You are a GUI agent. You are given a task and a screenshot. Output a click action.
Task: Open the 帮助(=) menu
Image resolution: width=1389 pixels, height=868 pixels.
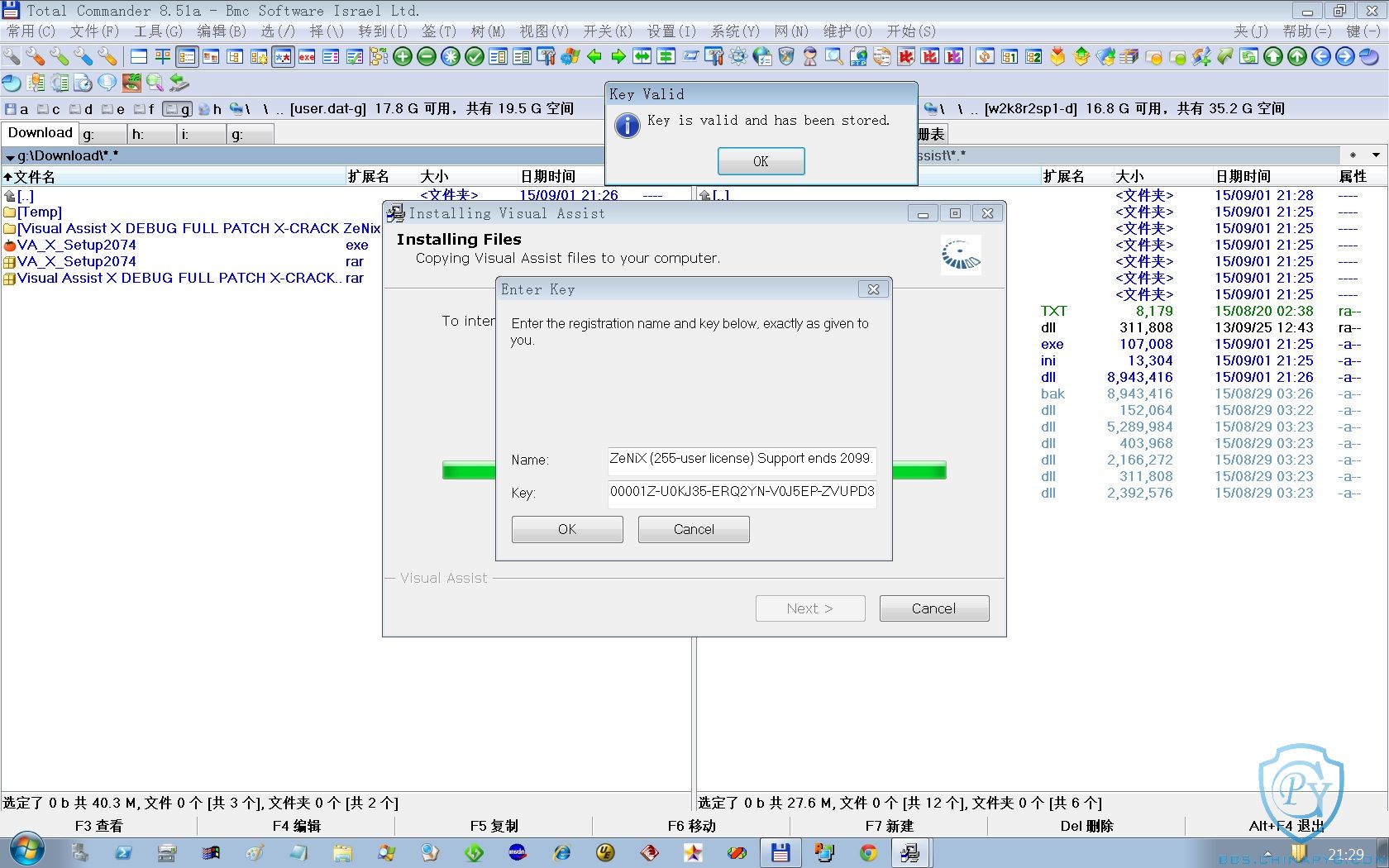coord(1307,31)
